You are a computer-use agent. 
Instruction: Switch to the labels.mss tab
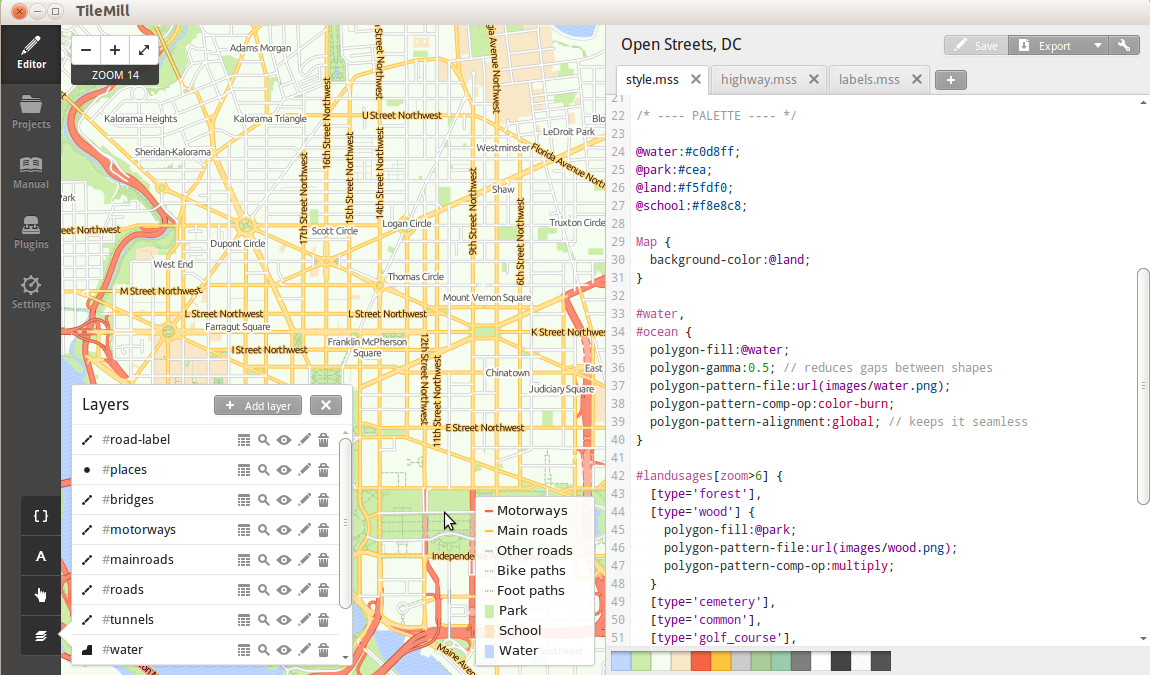[869, 80]
